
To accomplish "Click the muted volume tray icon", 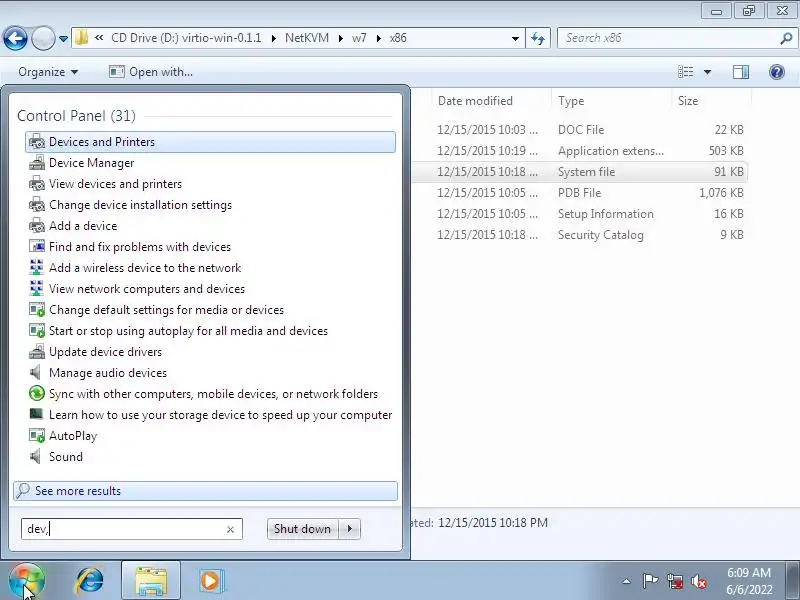I will tap(698, 581).
